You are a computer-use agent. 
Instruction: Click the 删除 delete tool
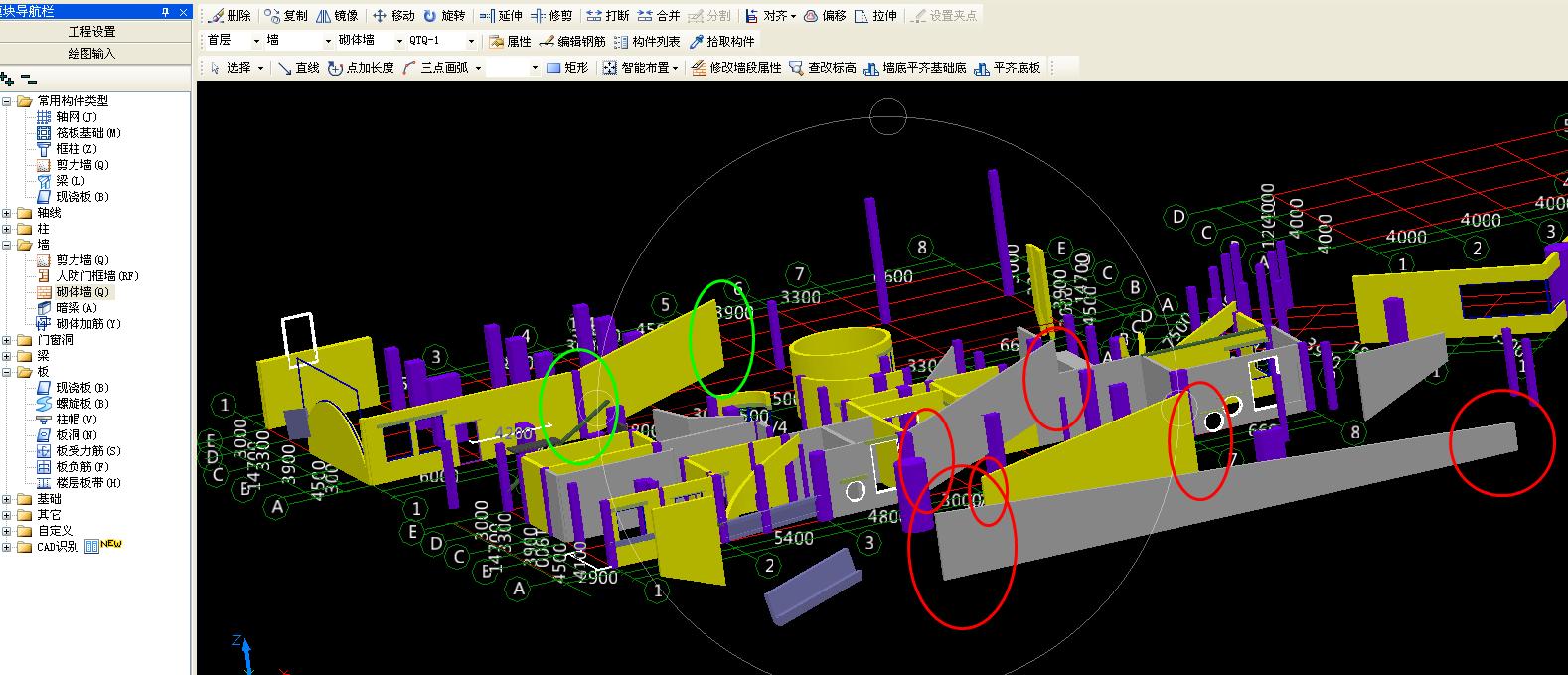tap(231, 16)
